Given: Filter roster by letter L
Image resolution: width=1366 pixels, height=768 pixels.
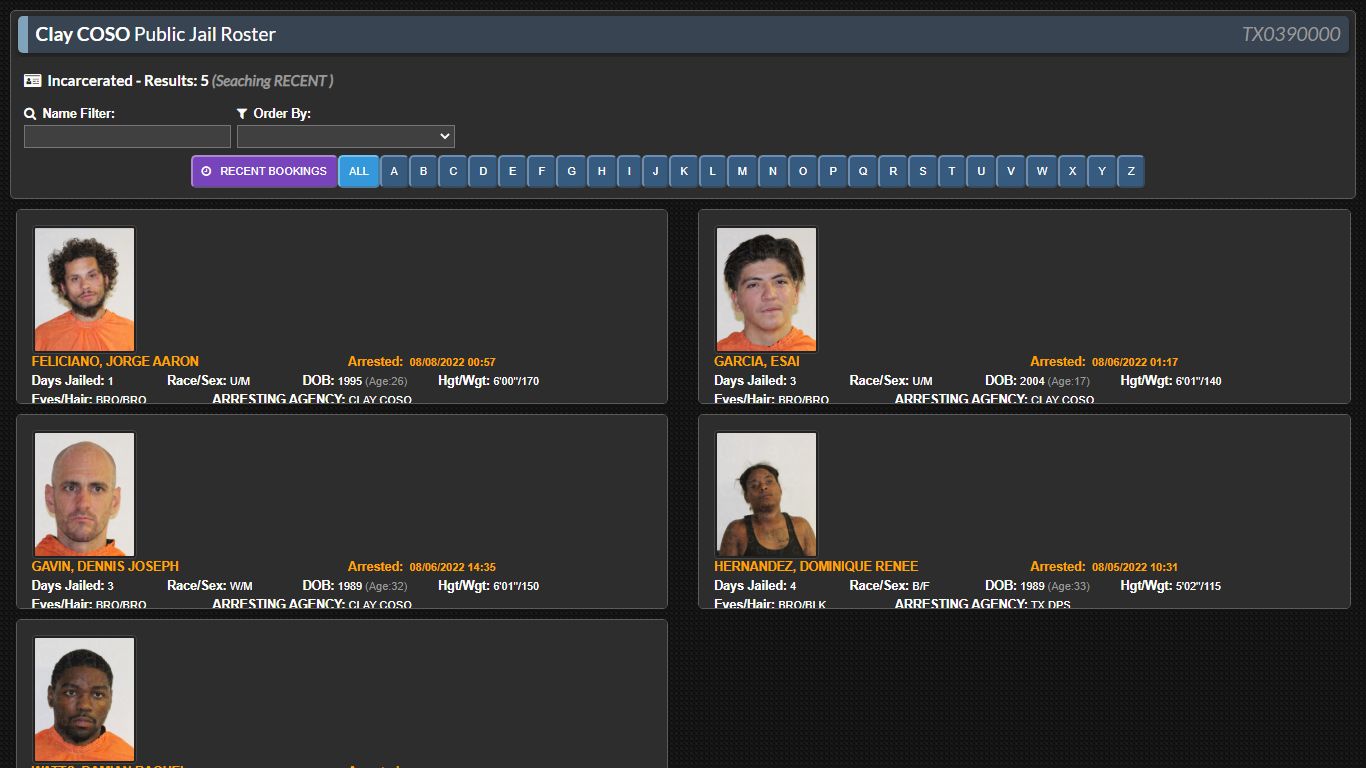Looking at the screenshot, I should 713,171.
